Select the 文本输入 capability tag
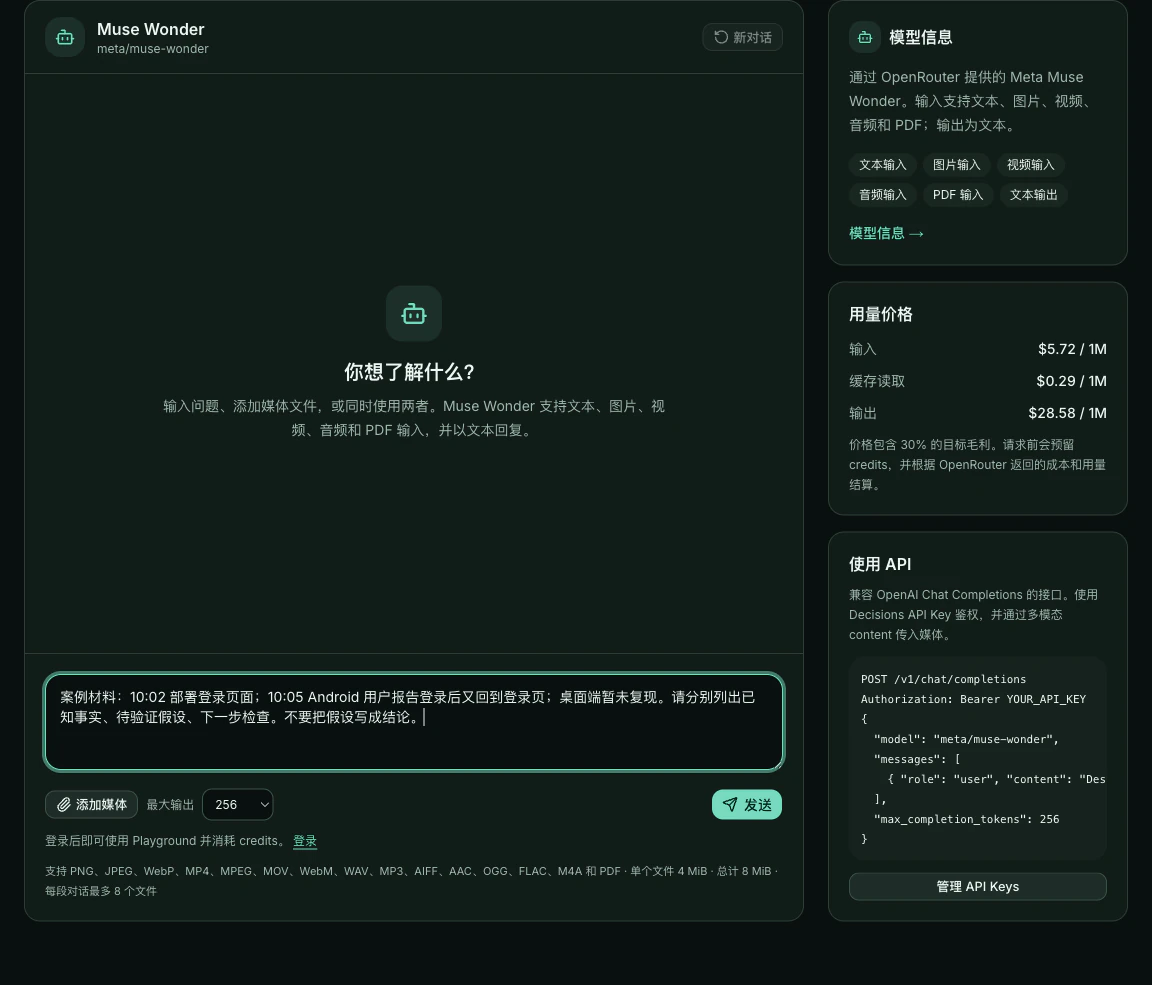 click(882, 165)
